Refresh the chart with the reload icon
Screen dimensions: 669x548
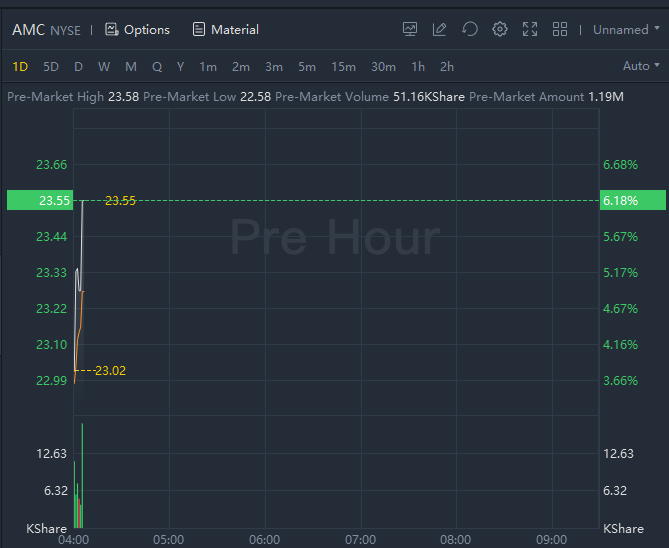(x=470, y=30)
